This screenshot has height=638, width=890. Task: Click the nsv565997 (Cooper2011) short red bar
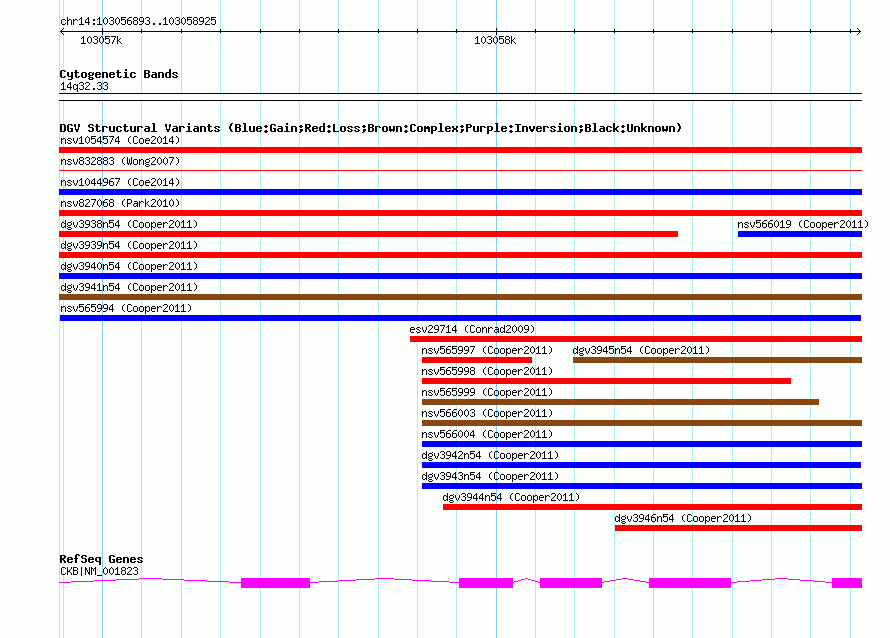point(477,360)
